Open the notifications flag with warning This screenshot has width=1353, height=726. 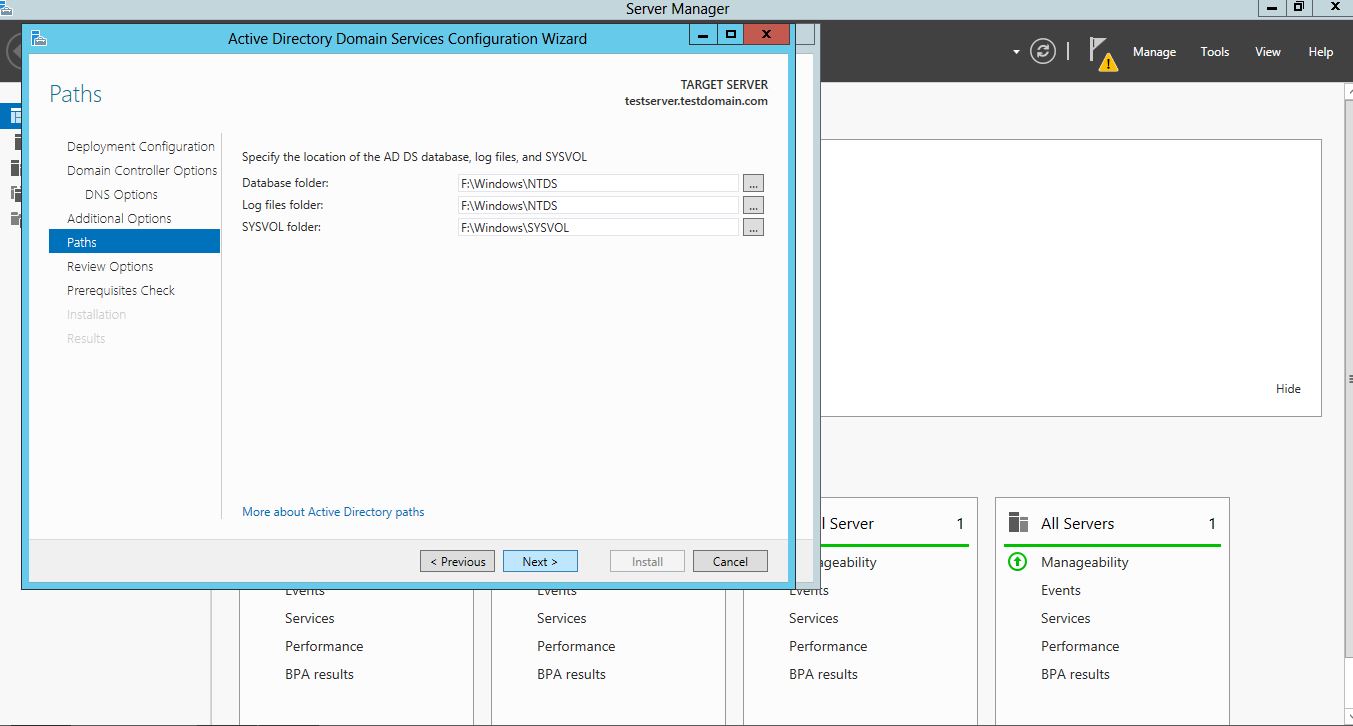click(1103, 54)
